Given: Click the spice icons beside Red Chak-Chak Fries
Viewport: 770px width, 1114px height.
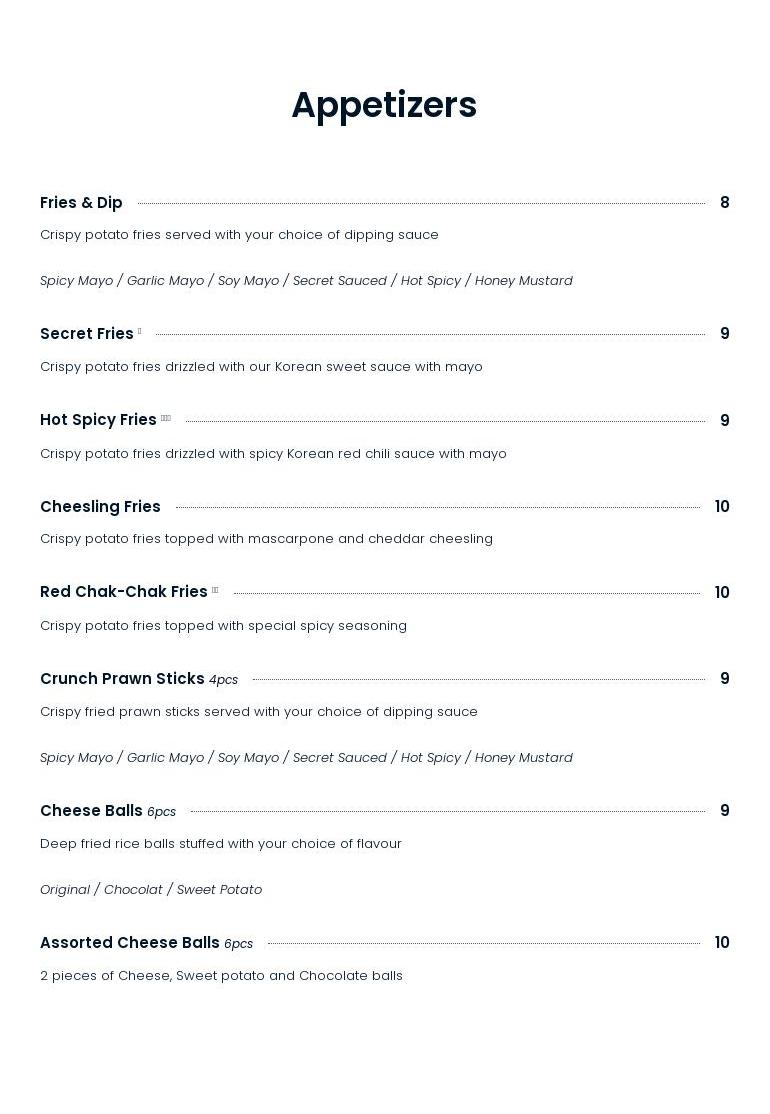Looking at the screenshot, I should pos(215,590).
